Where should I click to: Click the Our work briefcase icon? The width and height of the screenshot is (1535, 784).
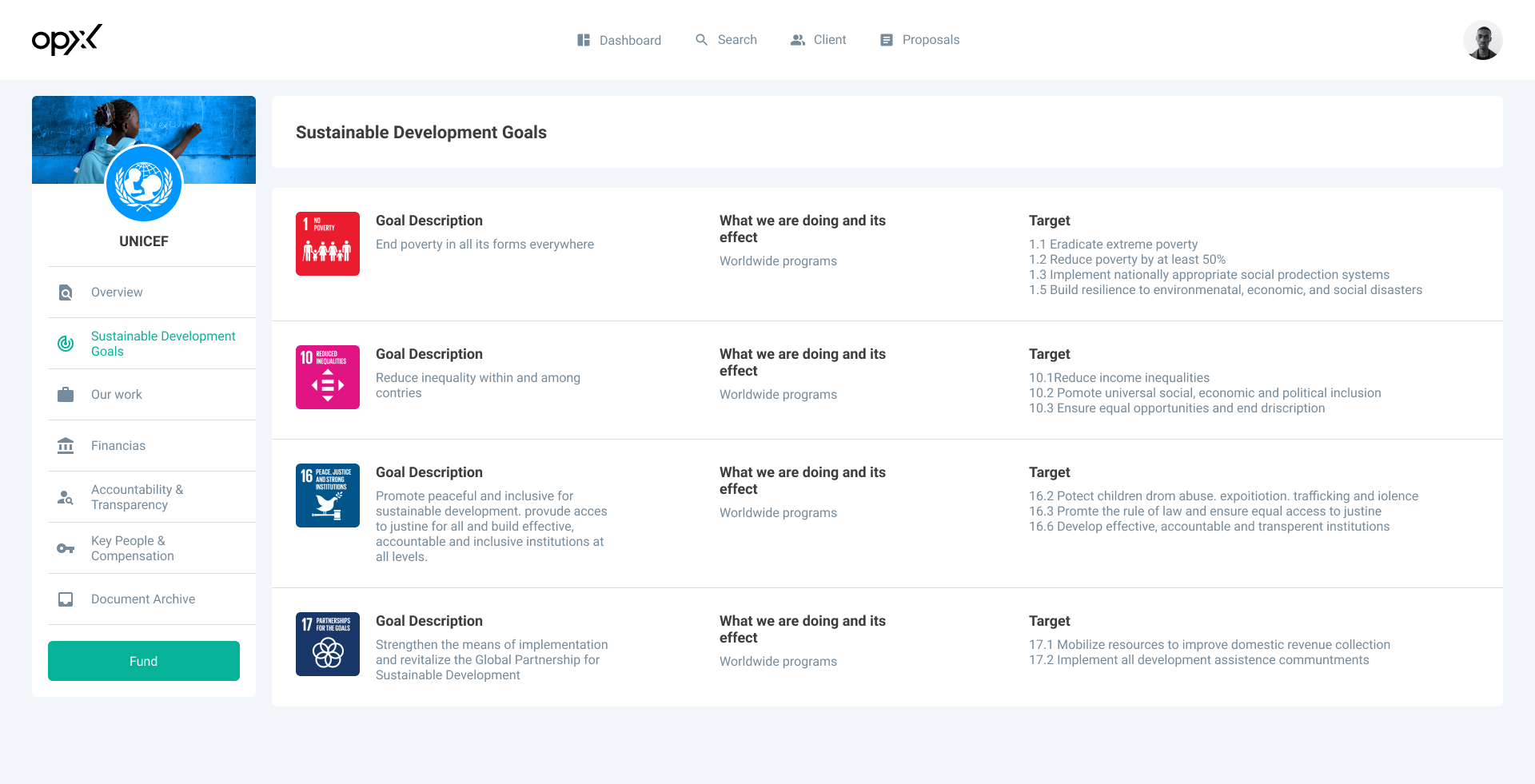[66, 395]
